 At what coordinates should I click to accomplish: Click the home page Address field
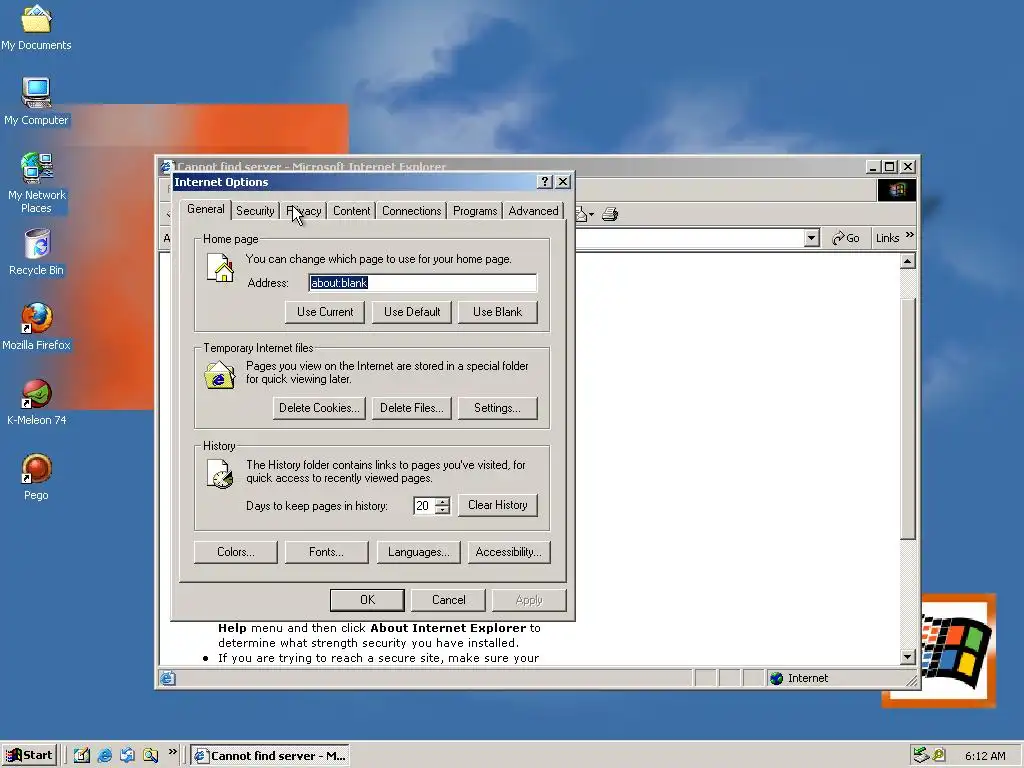[423, 283]
